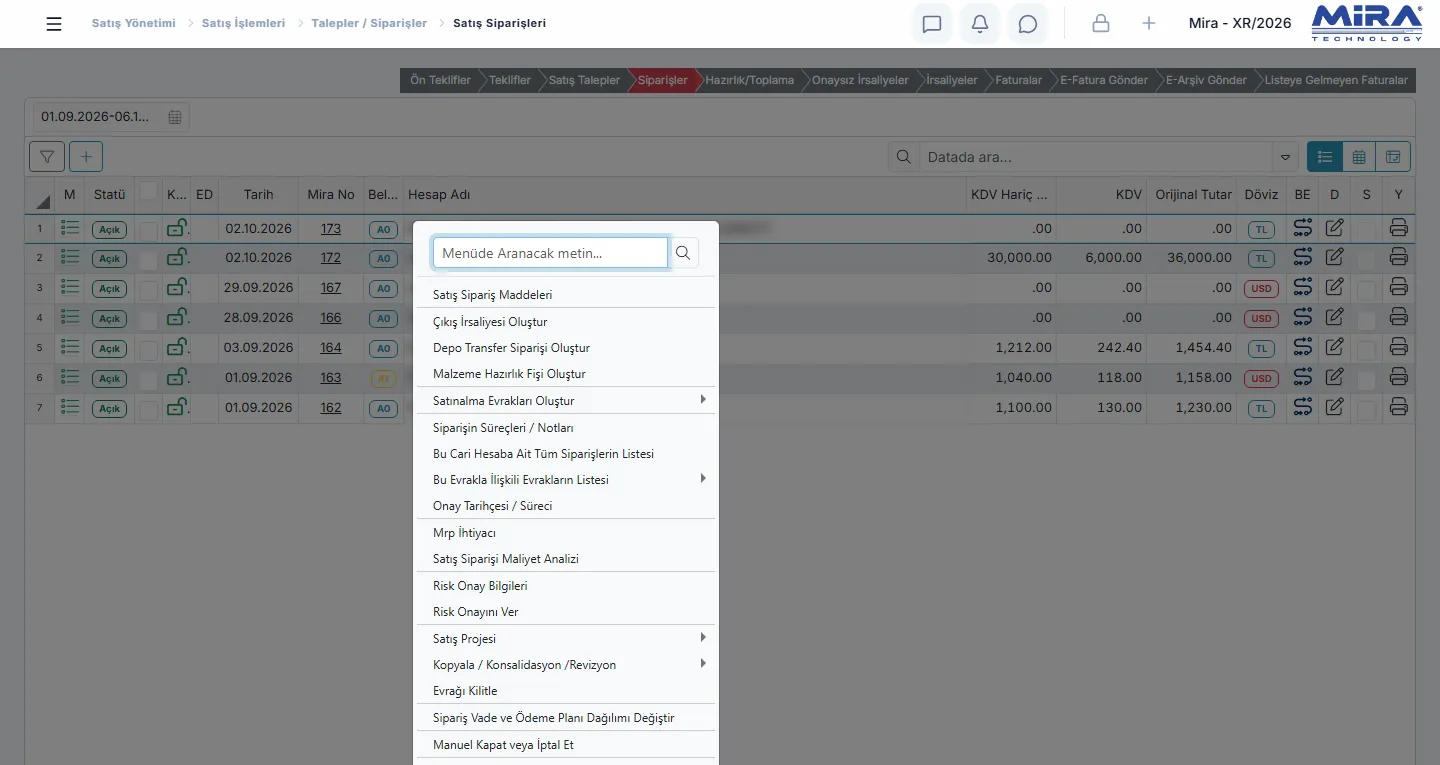Switch to list view icon

[x=1325, y=156]
